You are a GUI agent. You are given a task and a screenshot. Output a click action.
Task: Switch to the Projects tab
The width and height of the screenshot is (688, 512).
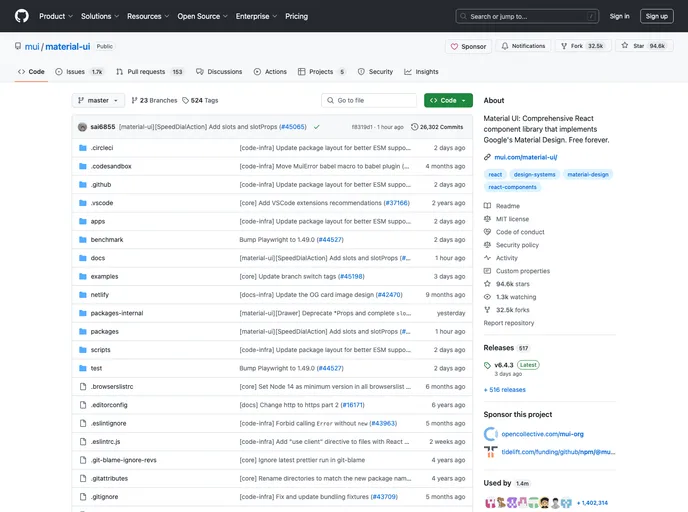pos(322,72)
